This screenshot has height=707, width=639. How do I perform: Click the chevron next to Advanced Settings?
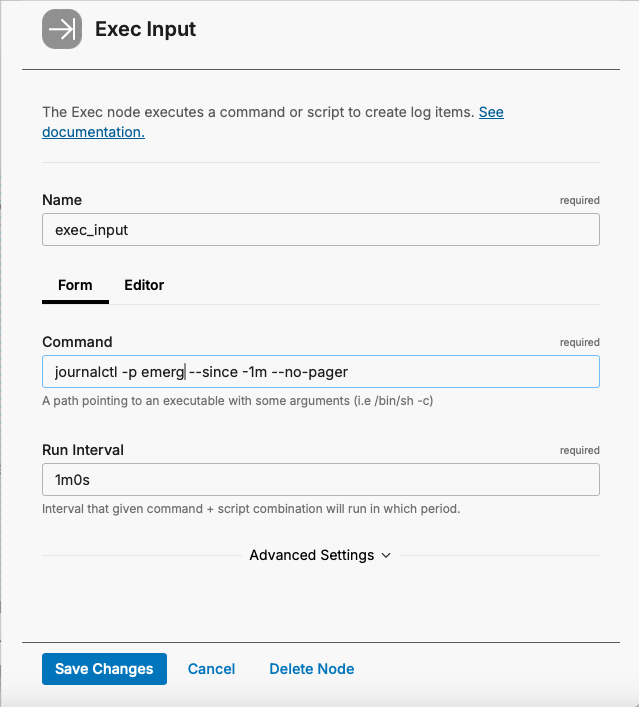(x=386, y=555)
